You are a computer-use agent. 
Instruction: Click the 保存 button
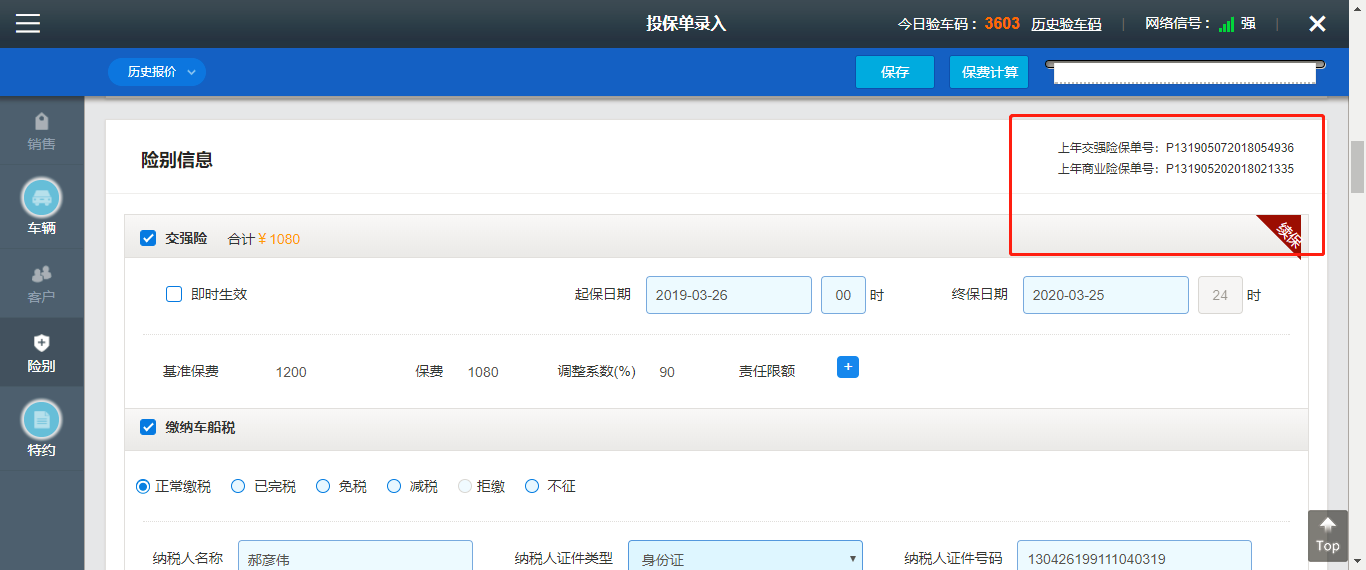click(894, 72)
